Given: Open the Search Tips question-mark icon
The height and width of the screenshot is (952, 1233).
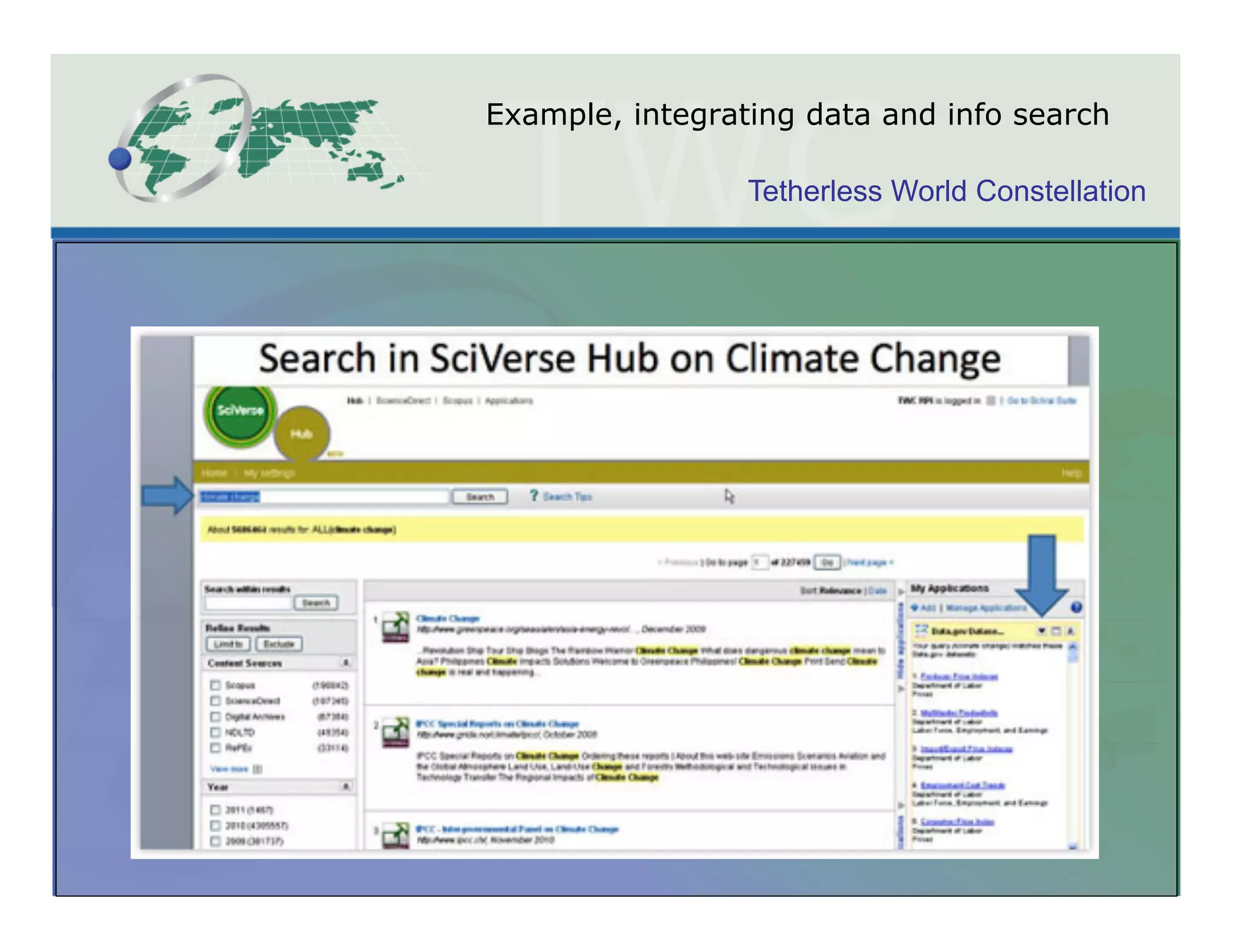Looking at the screenshot, I should 533,495.
